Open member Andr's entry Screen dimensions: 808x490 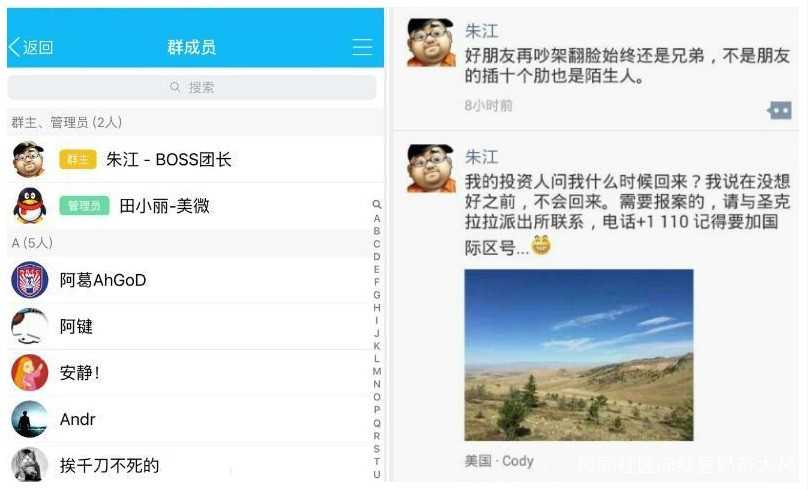196,419
